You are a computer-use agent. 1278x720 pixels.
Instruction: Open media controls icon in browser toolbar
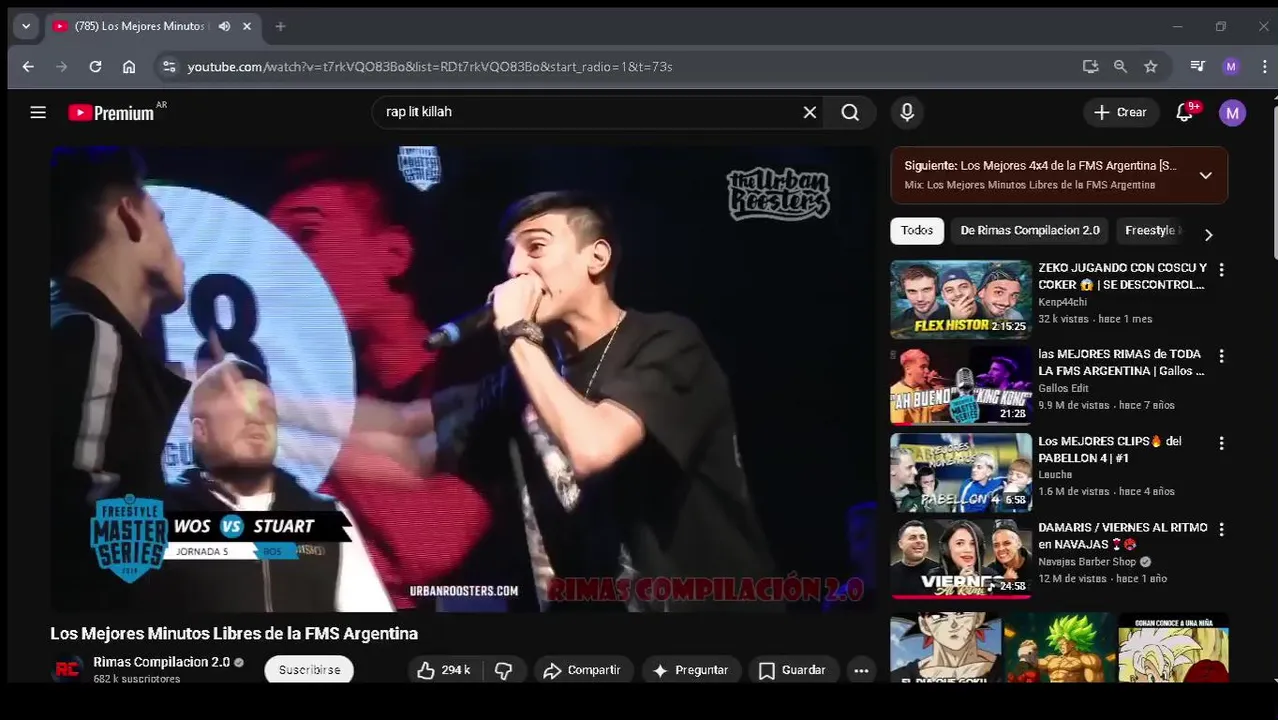tap(1197, 67)
